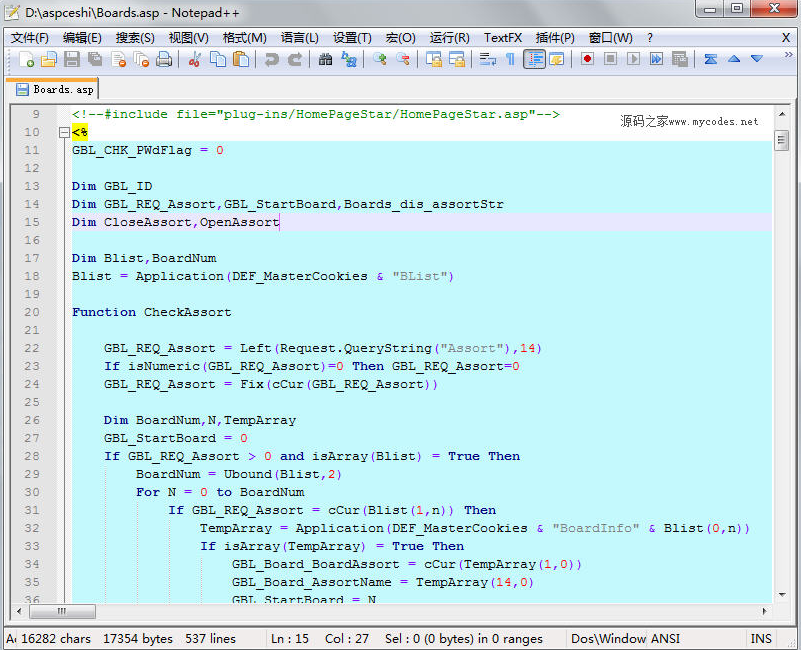Viewport: 801px width, 650px height.
Task: Collapse code block at line 10
Action: pos(64,132)
